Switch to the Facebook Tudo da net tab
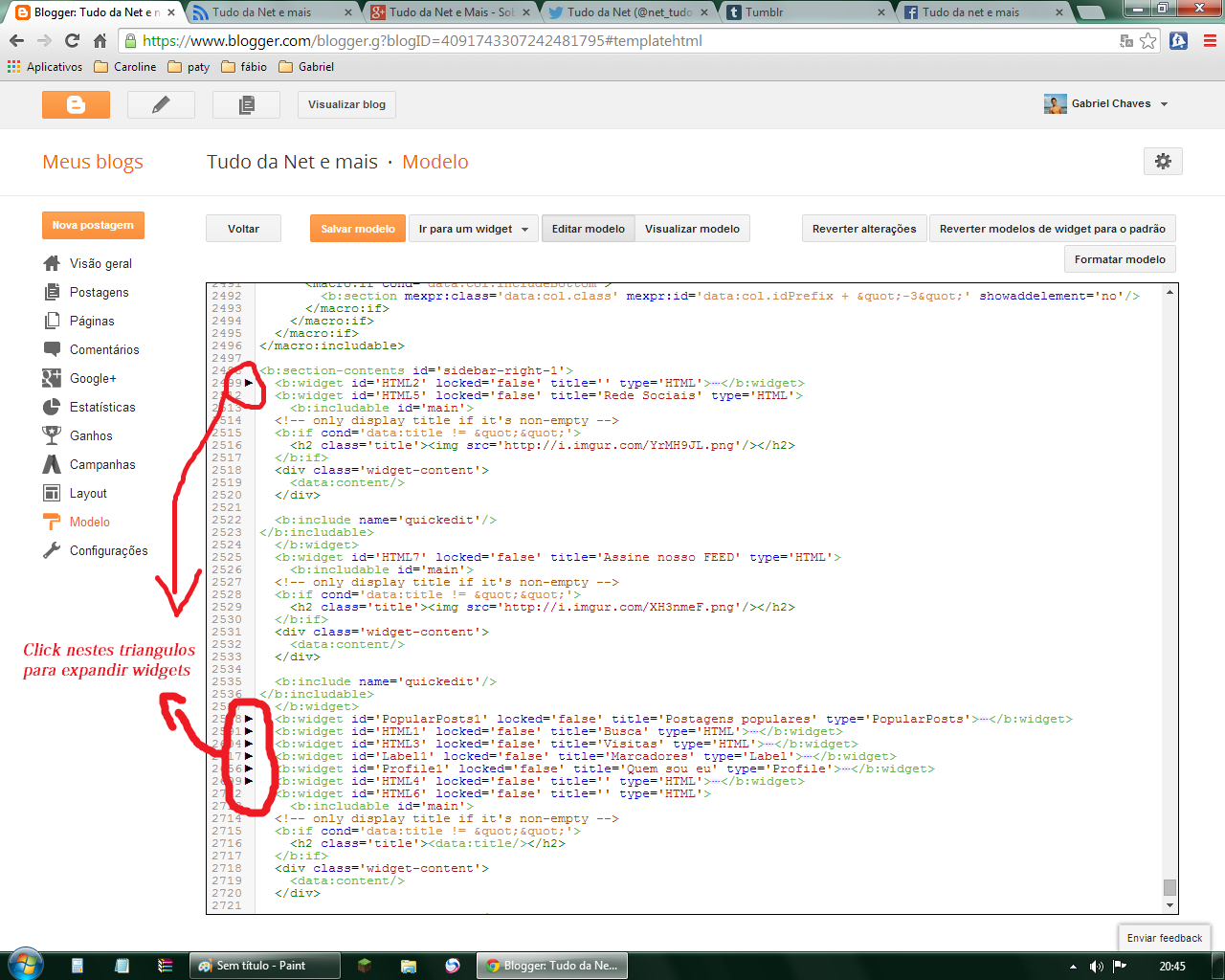The width and height of the screenshot is (1225, 980). (984, 12)
